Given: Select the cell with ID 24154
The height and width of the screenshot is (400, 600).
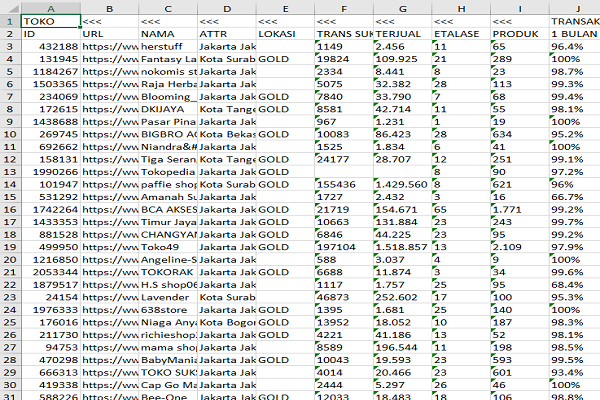Looking at the screenshot, I should (51, 297).
